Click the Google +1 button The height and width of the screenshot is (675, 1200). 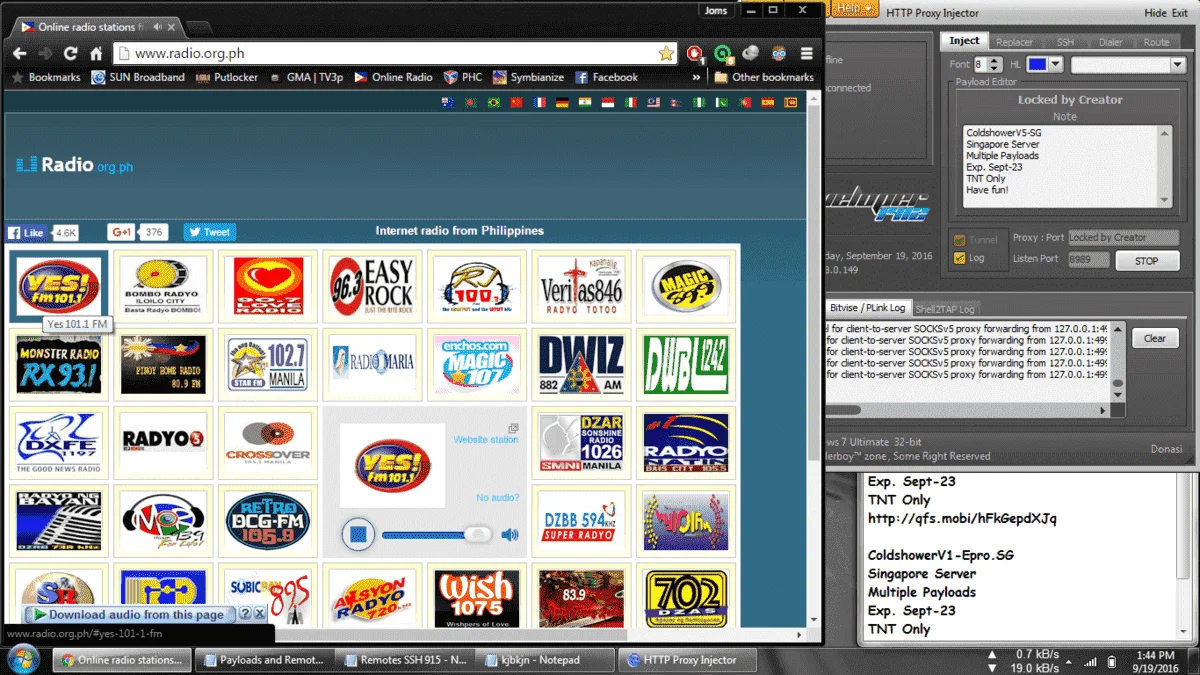click(x=122, y=232)
